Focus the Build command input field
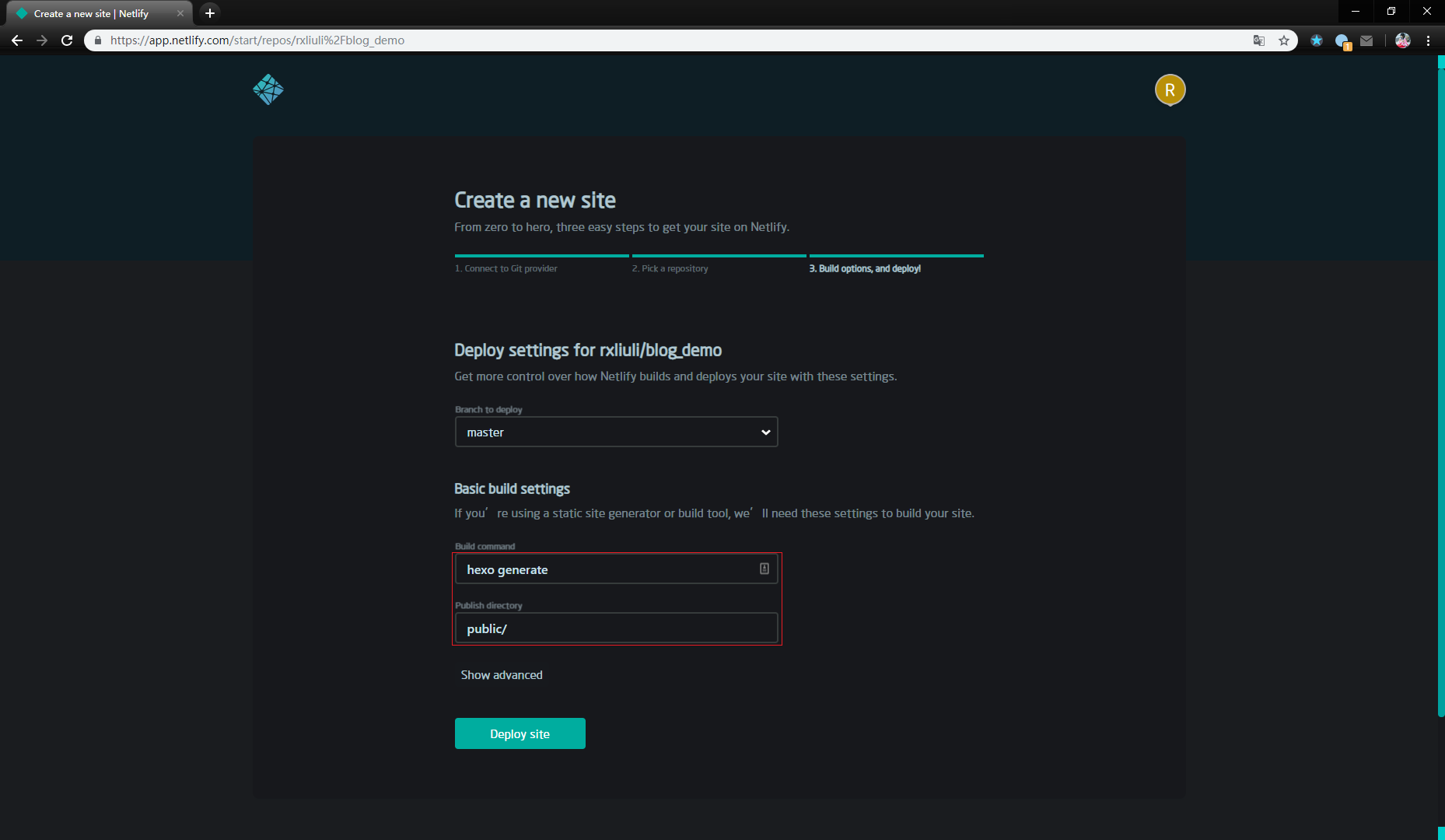The height and width of the screenshot is (840, 1445). (617, 569)
